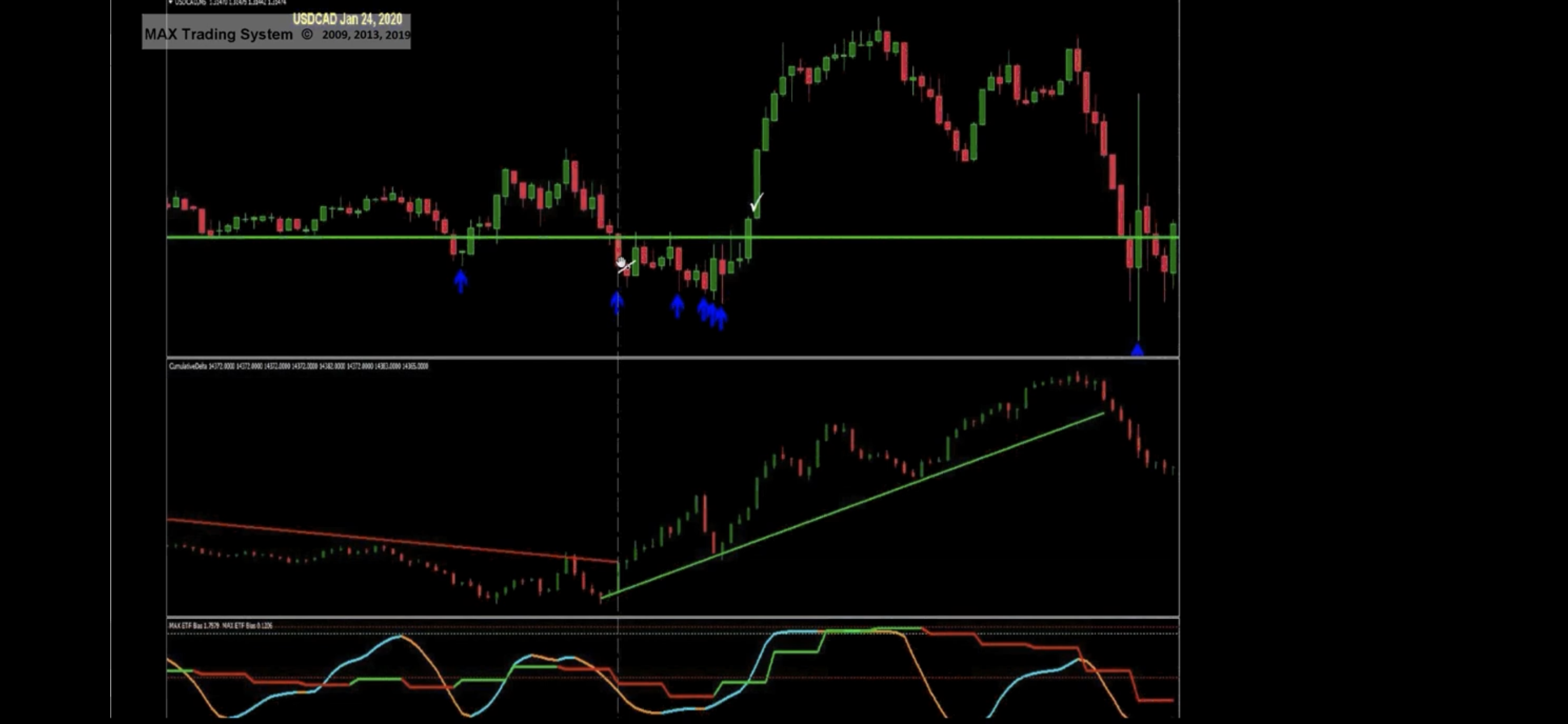Click the small white slash mark beside the cursor
Viewport: 1568px width, 724px height.
627,267
